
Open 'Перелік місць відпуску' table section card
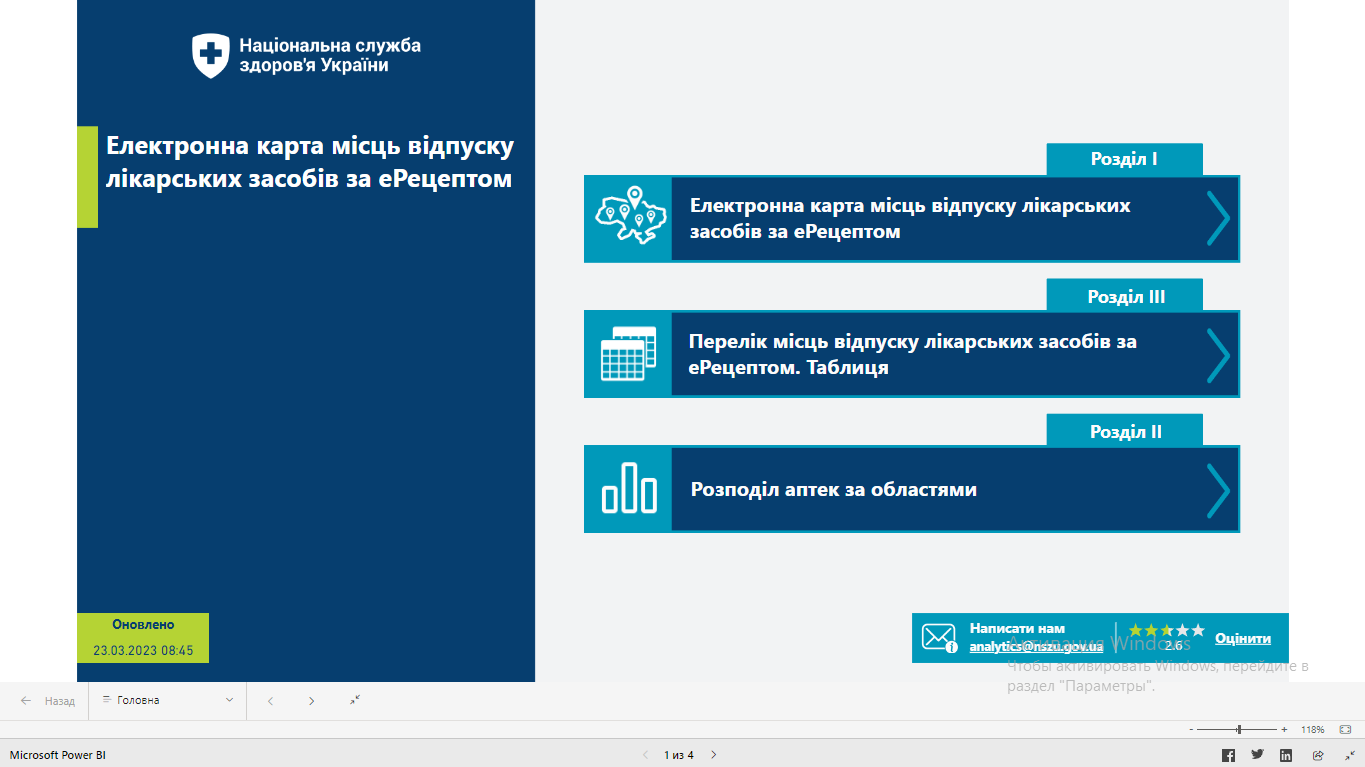(x=912, y=354)
